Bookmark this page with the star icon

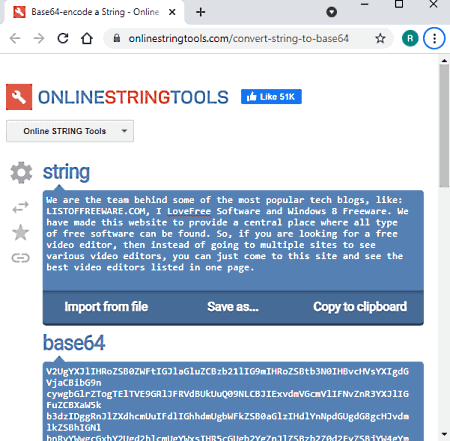point(380,39)
